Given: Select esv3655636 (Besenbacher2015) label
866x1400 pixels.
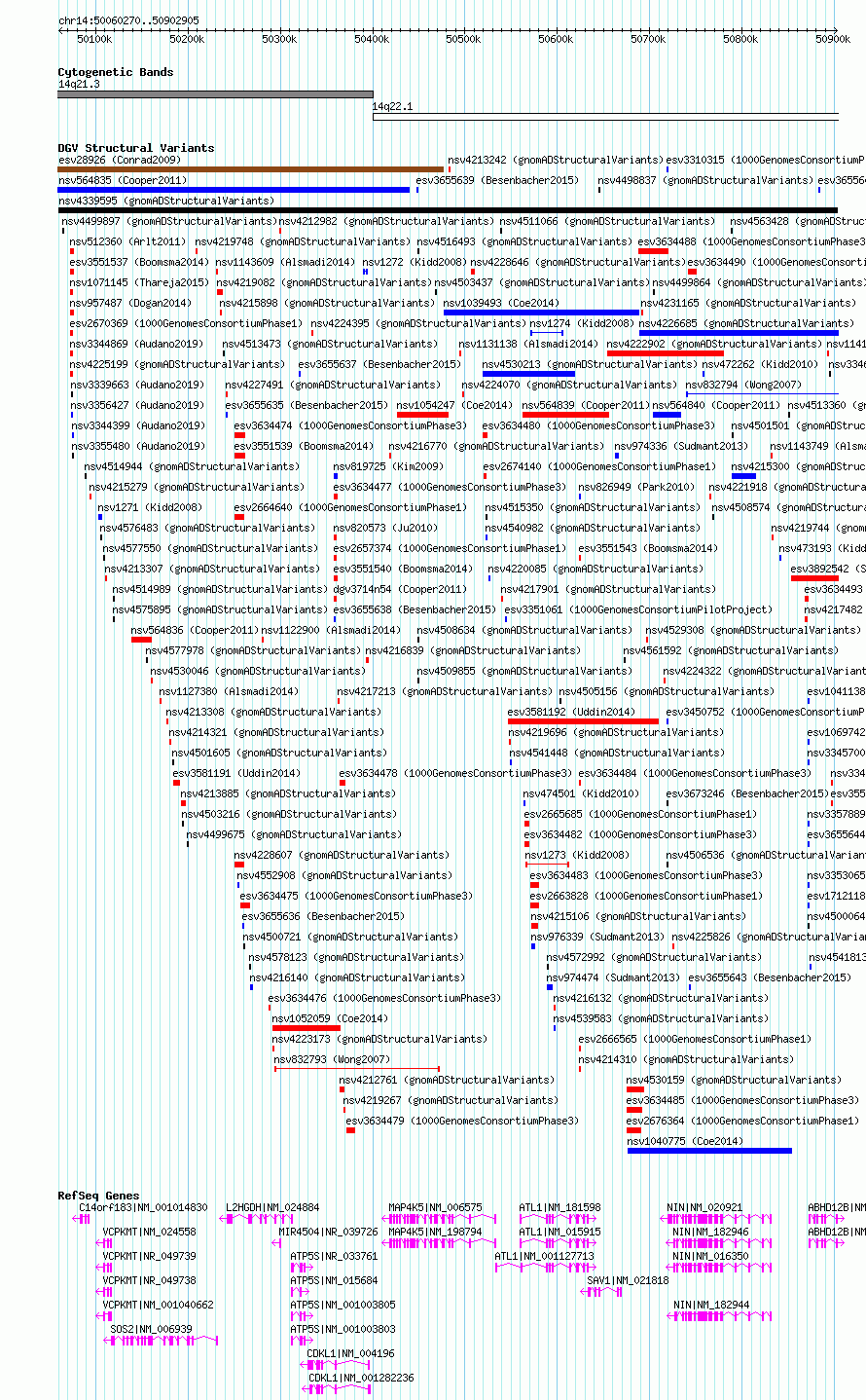Looking at the screenshot, I should pyautogui.click(x=323, y=916).
